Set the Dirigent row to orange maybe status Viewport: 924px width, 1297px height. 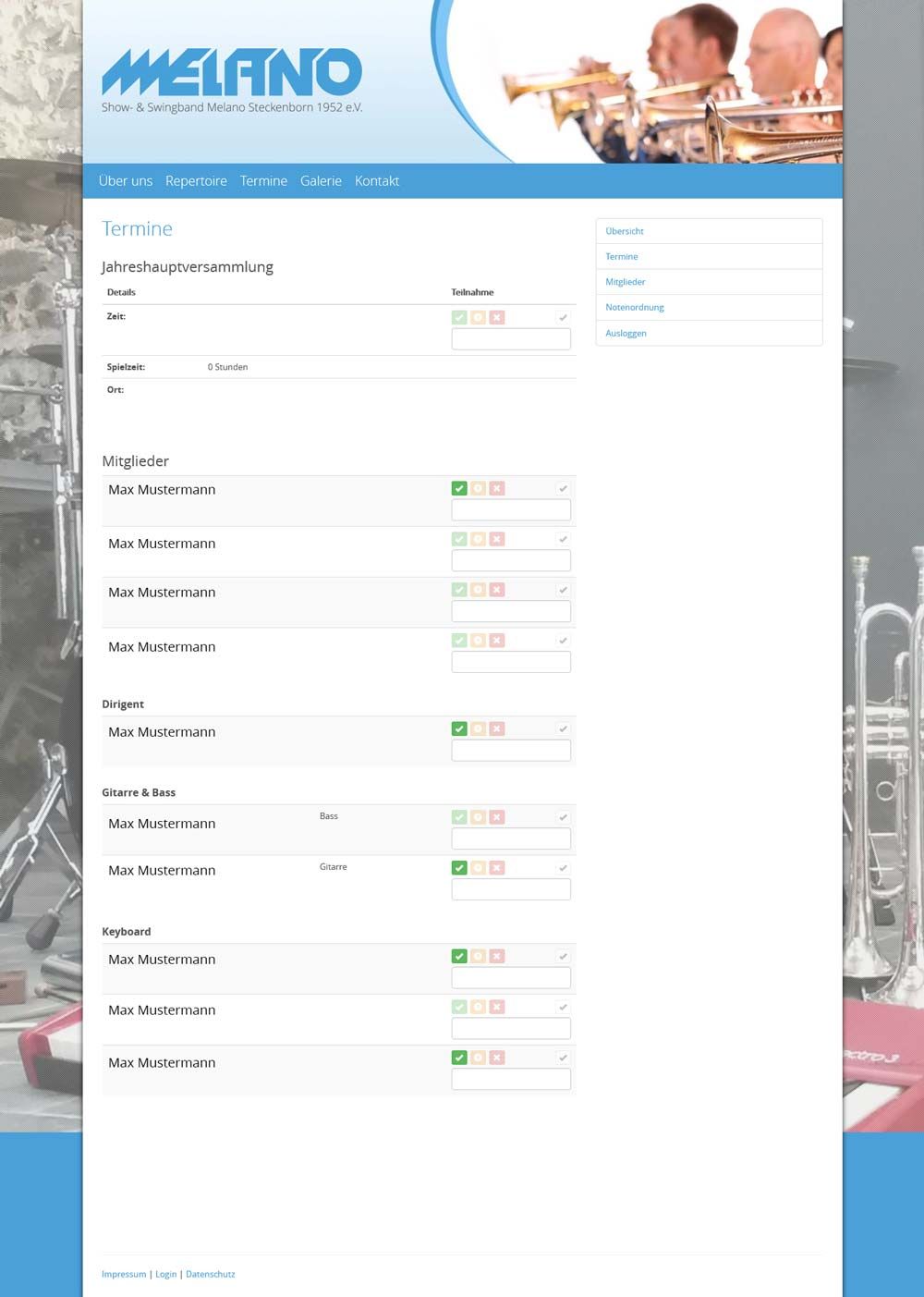point(478,728)
